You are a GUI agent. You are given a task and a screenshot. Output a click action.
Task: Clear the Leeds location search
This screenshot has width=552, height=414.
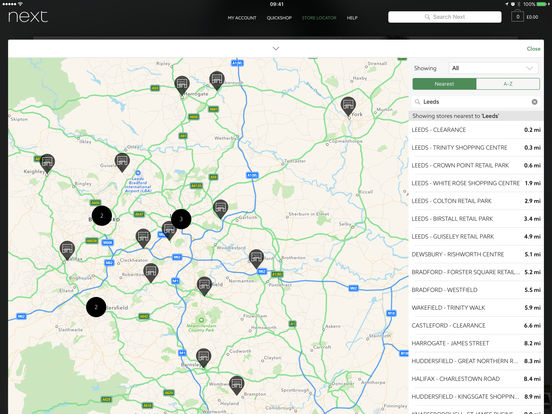pyautogui.click(x=534, y=102)
